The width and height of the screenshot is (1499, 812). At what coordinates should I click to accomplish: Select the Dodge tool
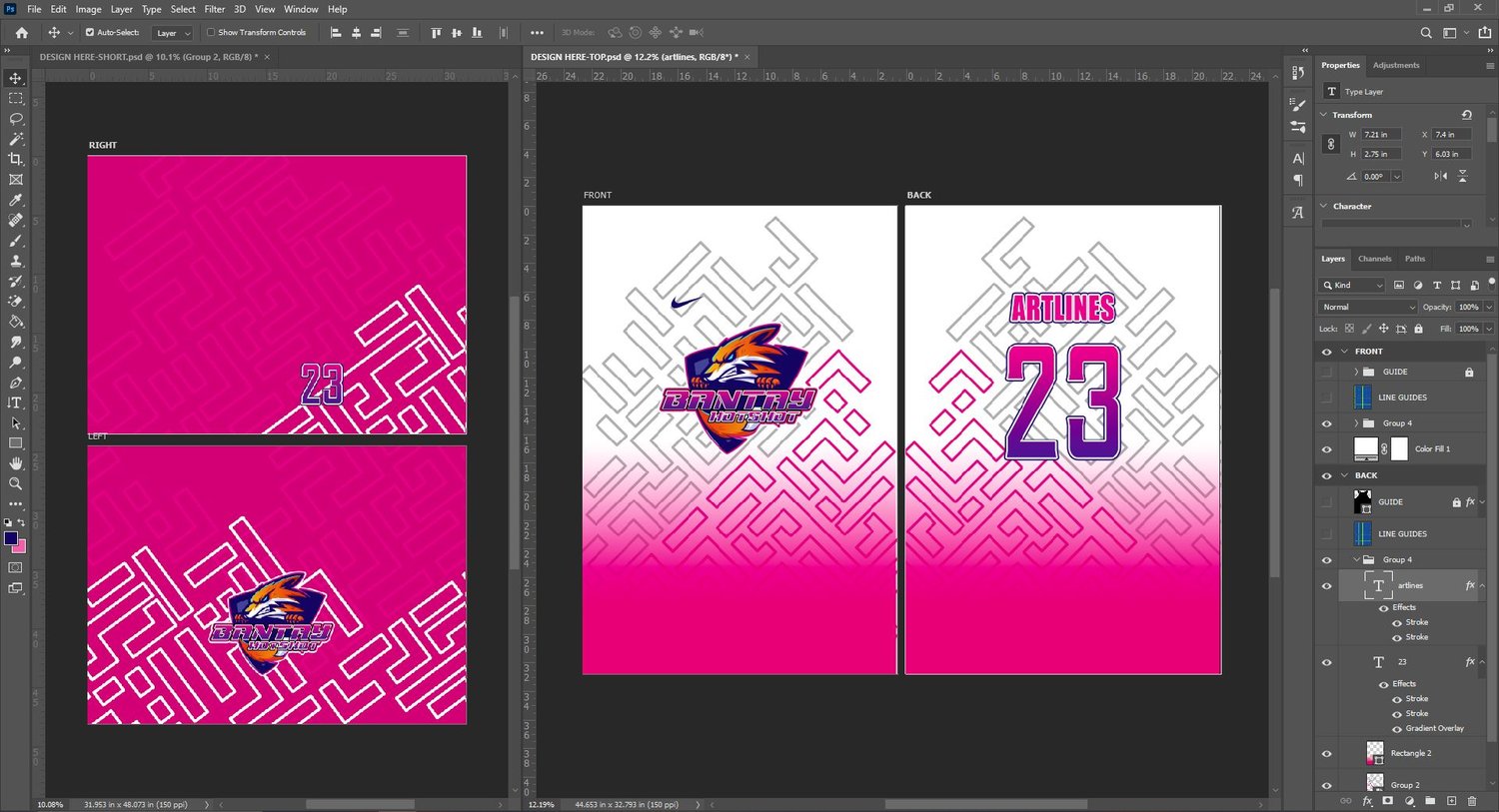(15, 363)
